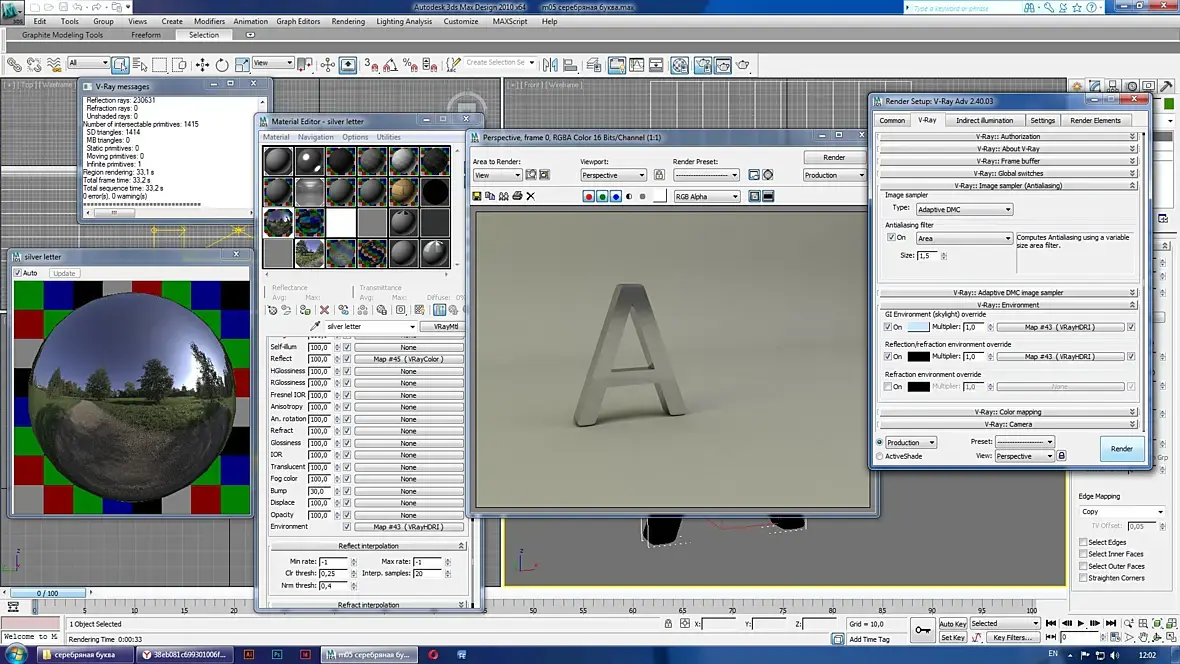Enable the red channel in frame window
The image size is (1180, 664).
[x=588, y=196]
